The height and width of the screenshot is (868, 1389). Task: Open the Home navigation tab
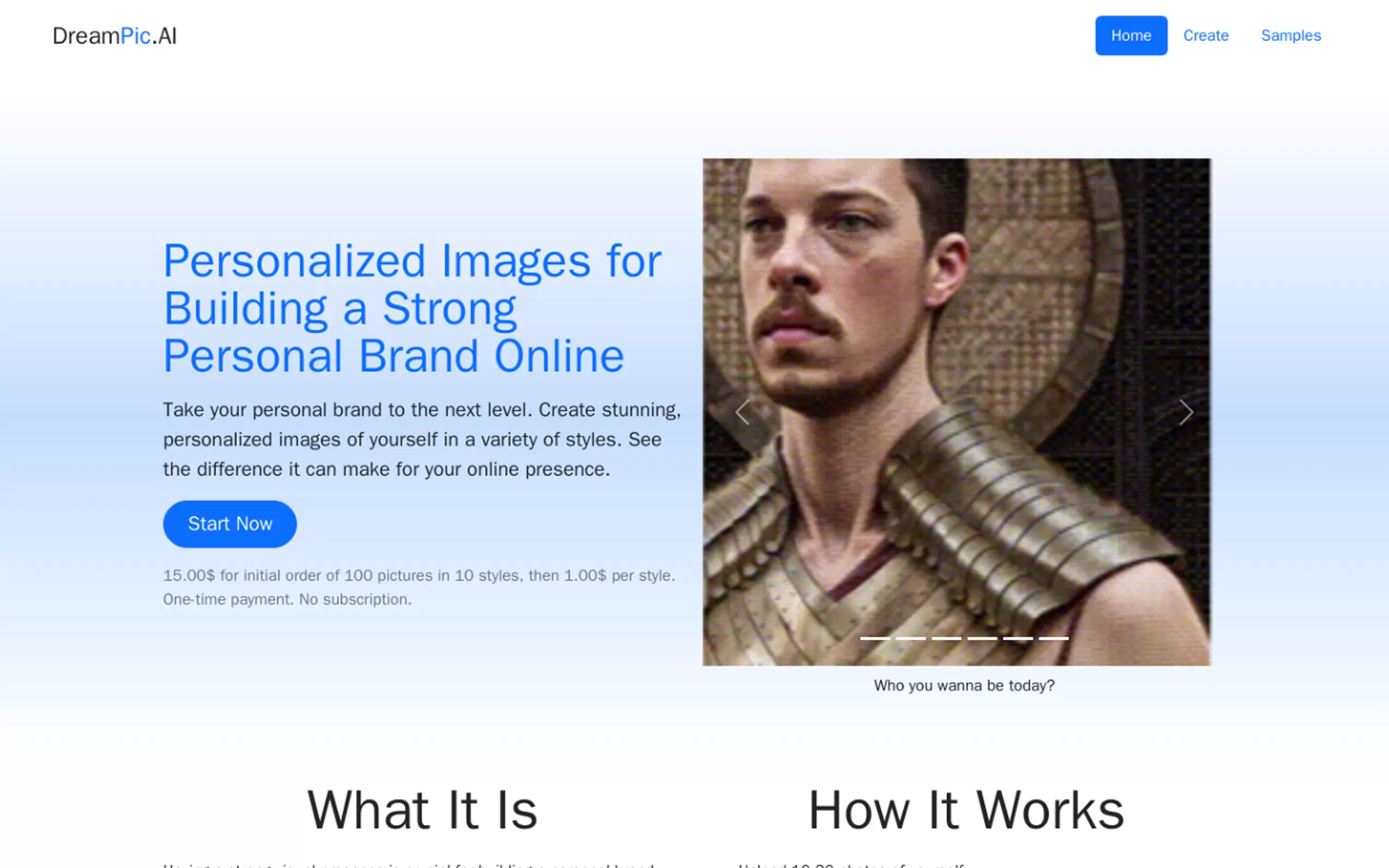tap(1130, 36)
